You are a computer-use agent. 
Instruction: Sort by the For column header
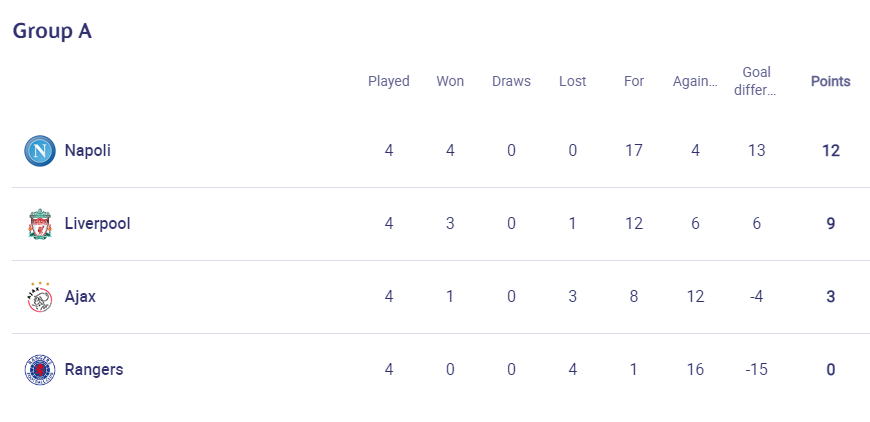pos(634,81)
